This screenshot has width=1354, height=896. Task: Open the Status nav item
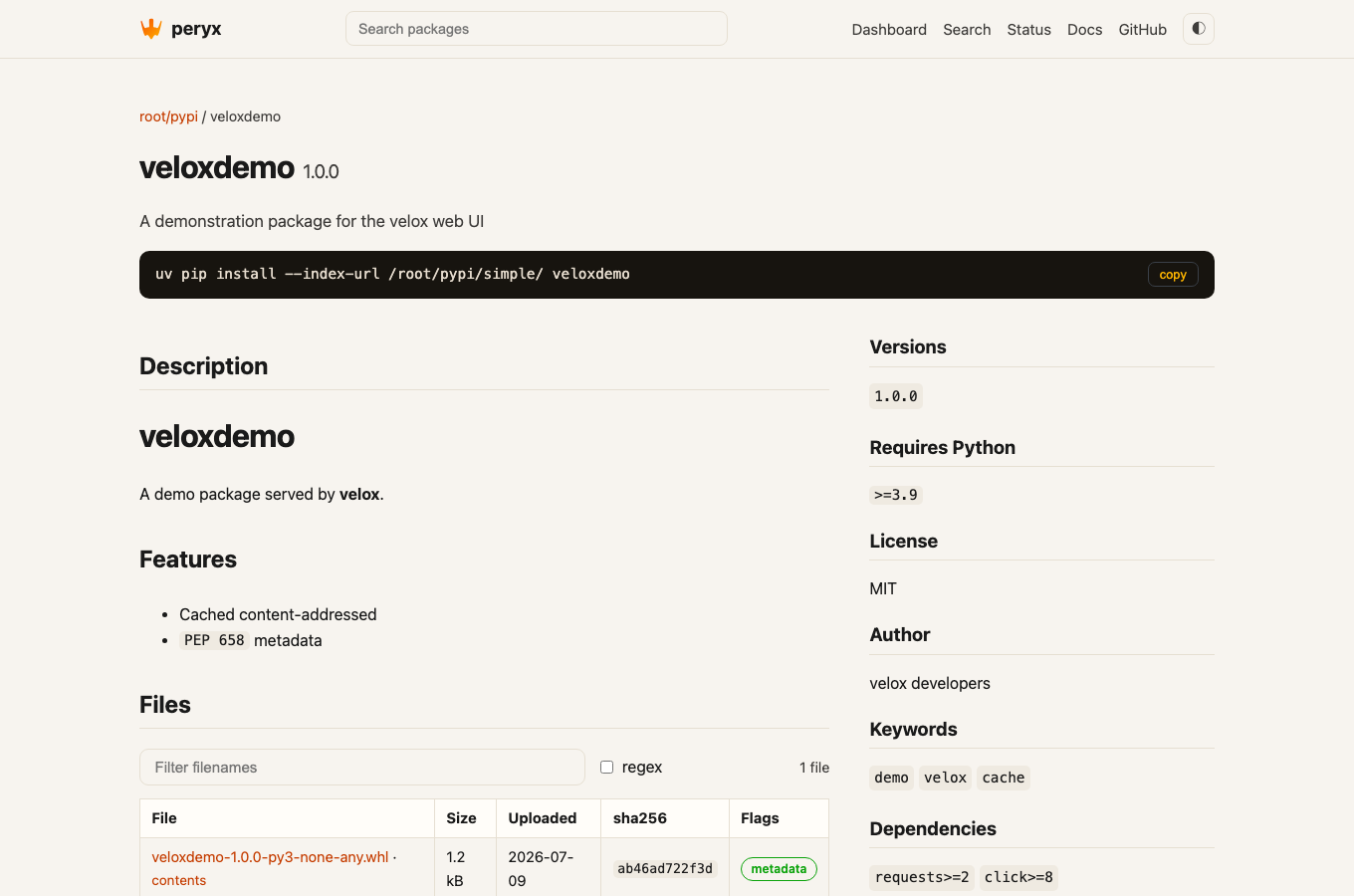(x=1028, y=30)
